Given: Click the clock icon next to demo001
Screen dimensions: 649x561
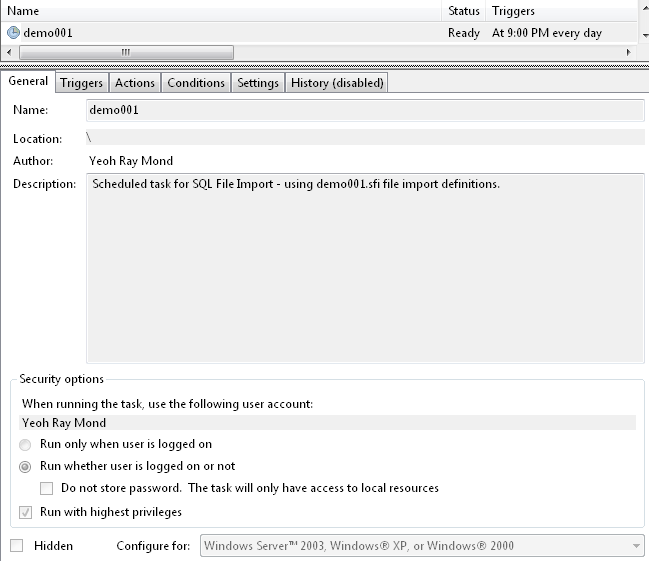Looking at the screenshot, I should coord(13,33).
